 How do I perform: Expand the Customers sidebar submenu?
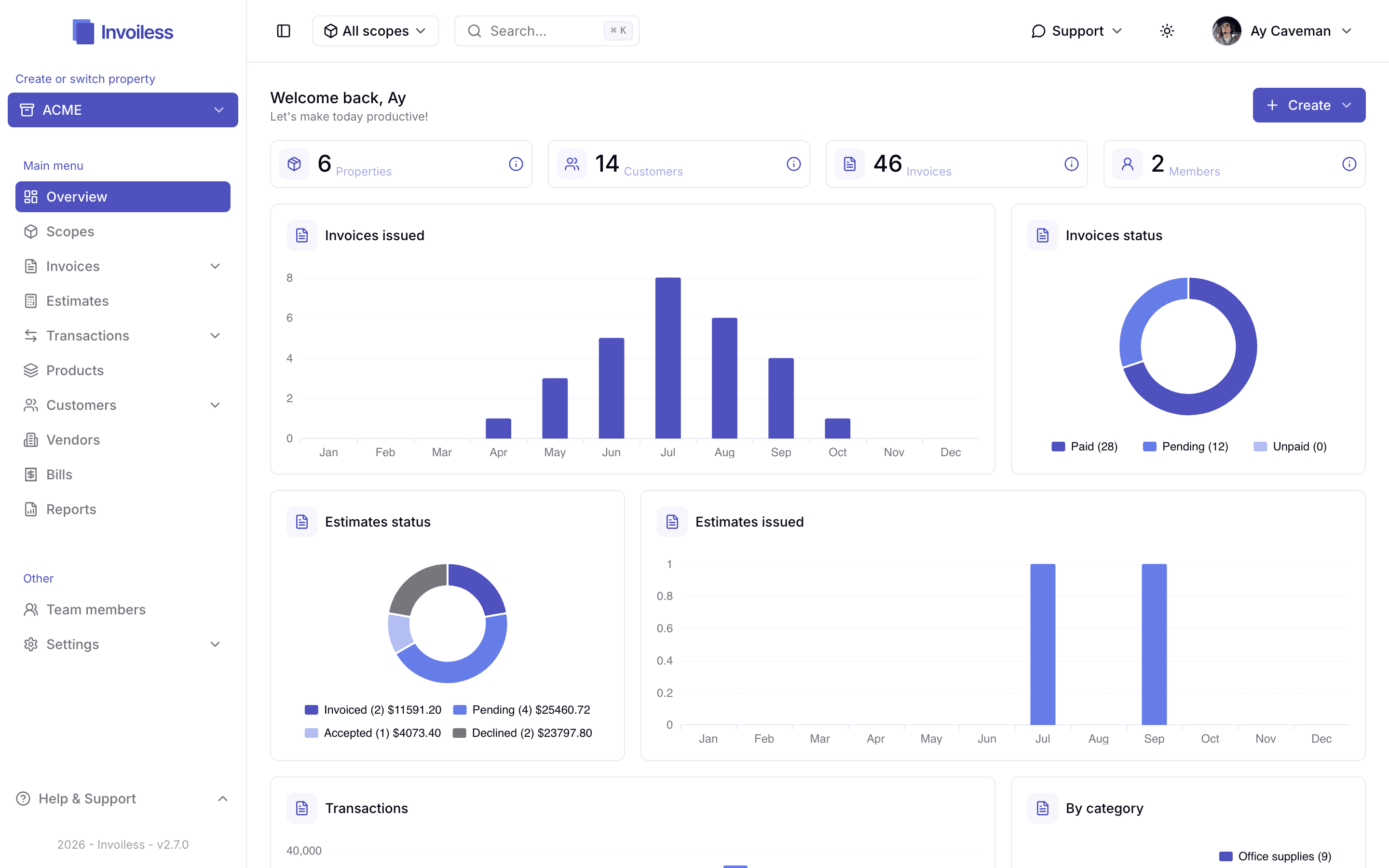click(215, 405)
